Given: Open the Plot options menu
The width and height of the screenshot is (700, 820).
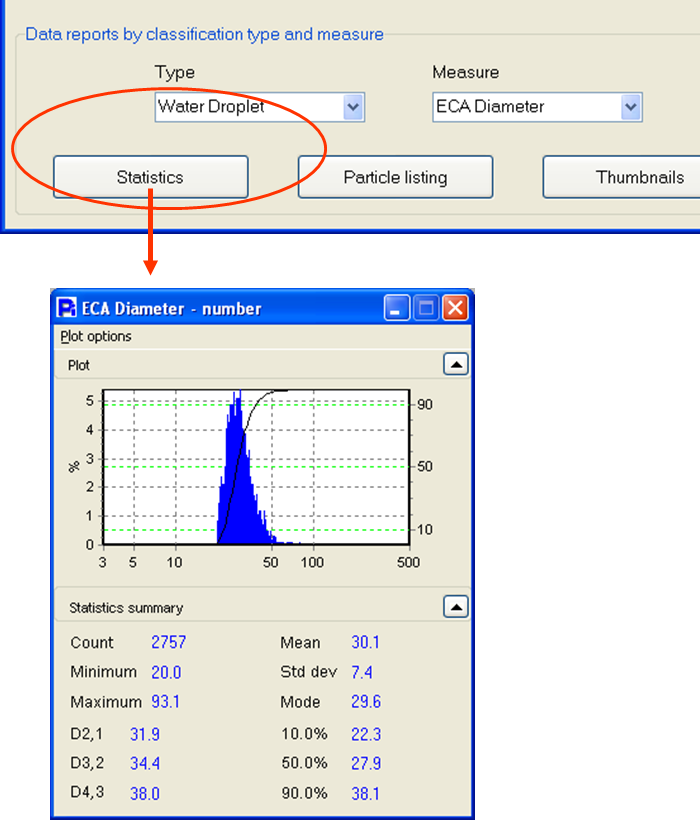Looking at the screenshot, I should pos(96,336).
